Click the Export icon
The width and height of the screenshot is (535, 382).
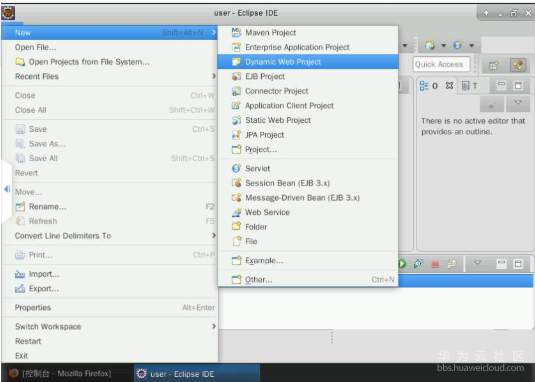click(x=20, y=289)
